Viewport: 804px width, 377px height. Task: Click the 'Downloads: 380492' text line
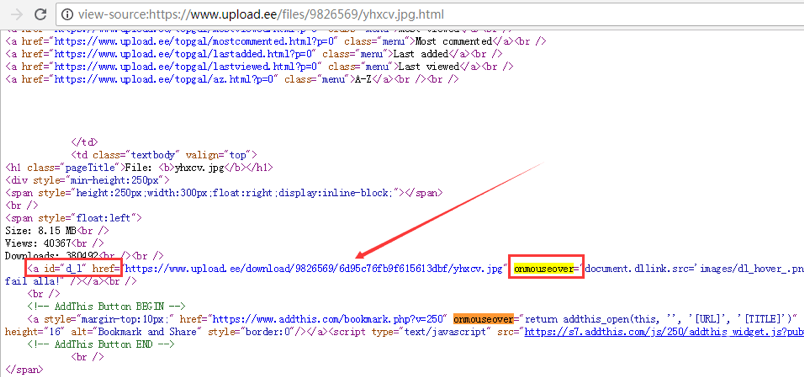point(52,255)
